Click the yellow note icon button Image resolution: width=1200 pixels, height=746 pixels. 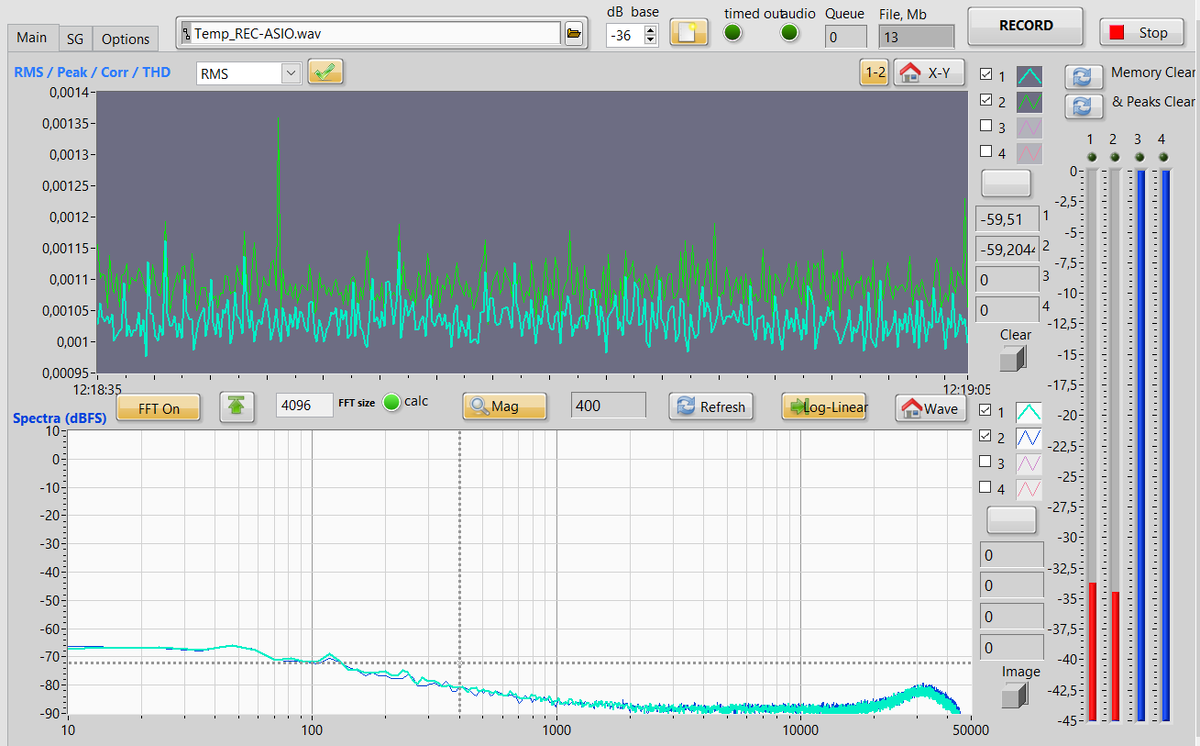(688, 32)
